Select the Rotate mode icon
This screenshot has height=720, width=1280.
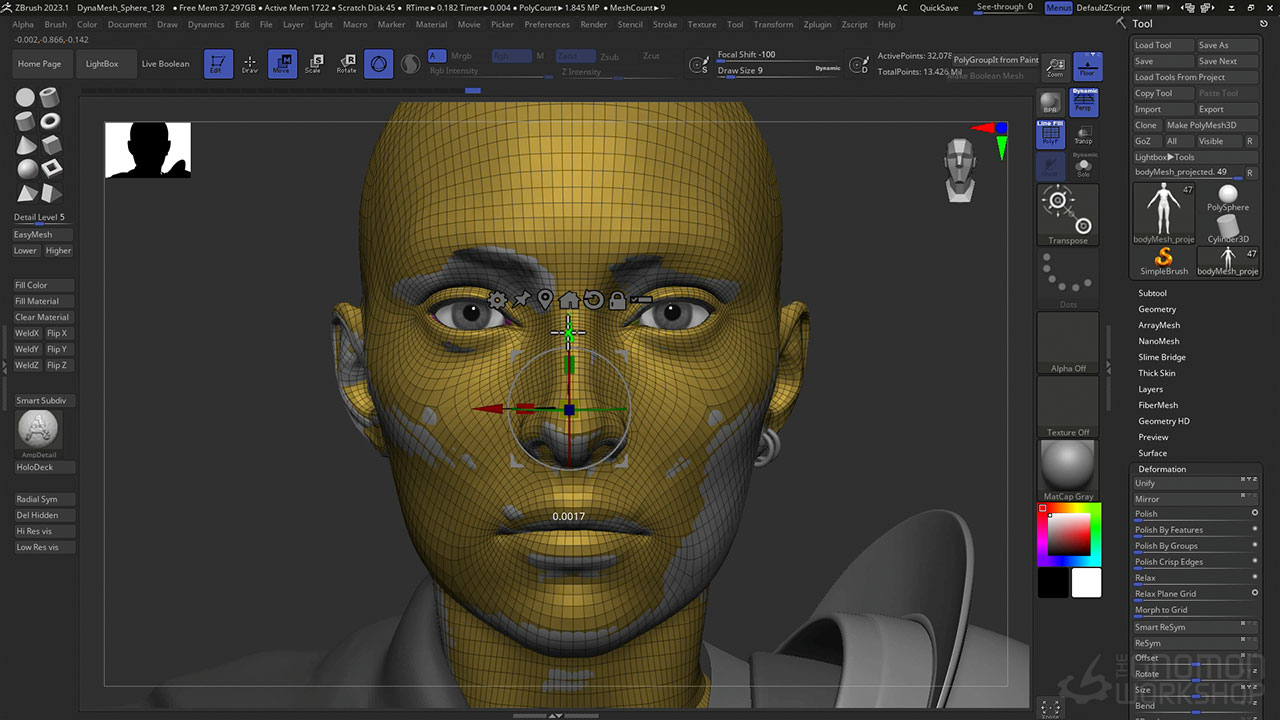coord(346,64)
